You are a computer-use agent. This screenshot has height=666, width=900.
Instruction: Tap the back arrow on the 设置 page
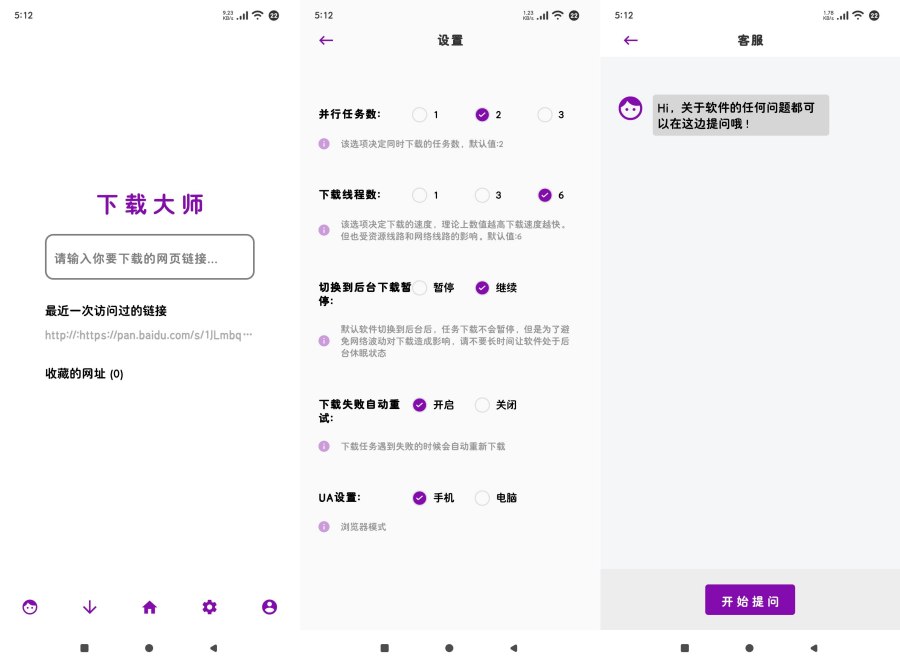point(324,40)
